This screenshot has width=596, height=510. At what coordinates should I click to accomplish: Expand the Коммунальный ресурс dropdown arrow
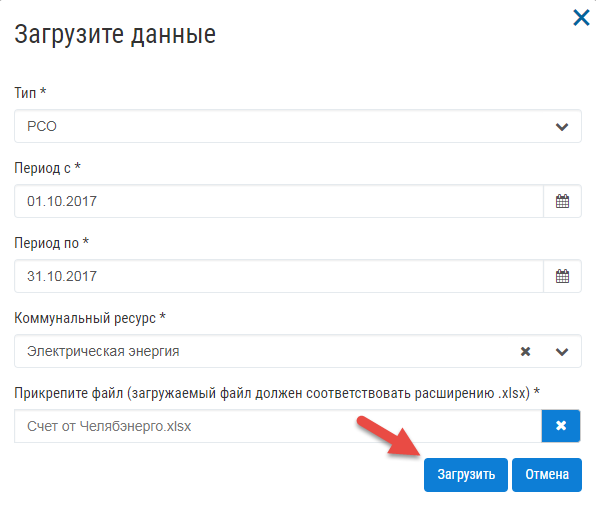click(562, 352)
